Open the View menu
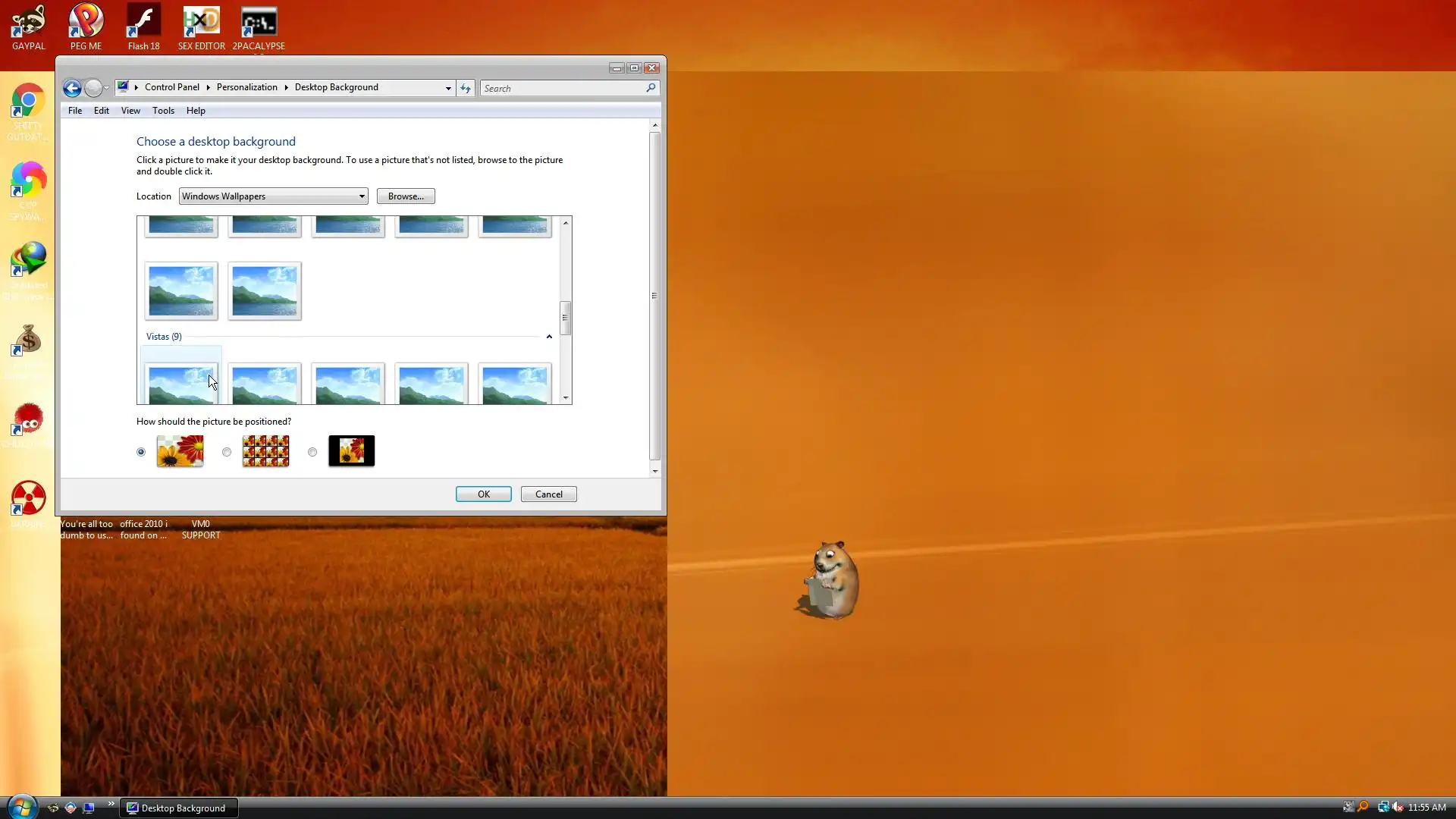The height and width of the screenshot is (819, 1456). click(130, 111)
